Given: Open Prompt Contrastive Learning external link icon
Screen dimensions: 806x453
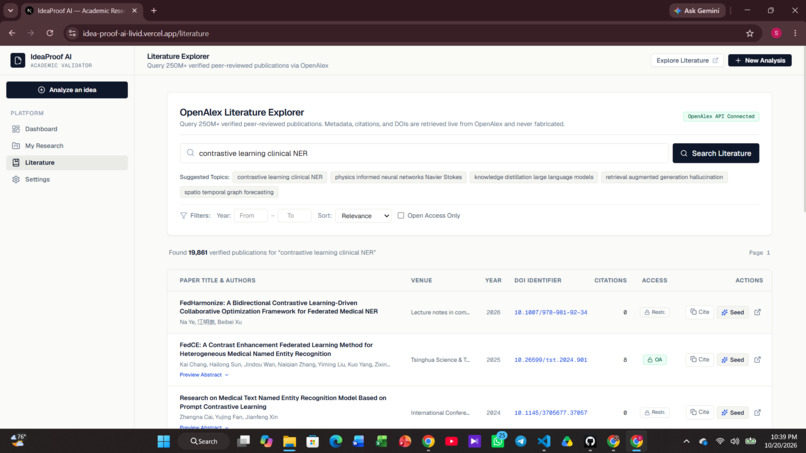Looking at the screenshot, I should coord(757,412).
